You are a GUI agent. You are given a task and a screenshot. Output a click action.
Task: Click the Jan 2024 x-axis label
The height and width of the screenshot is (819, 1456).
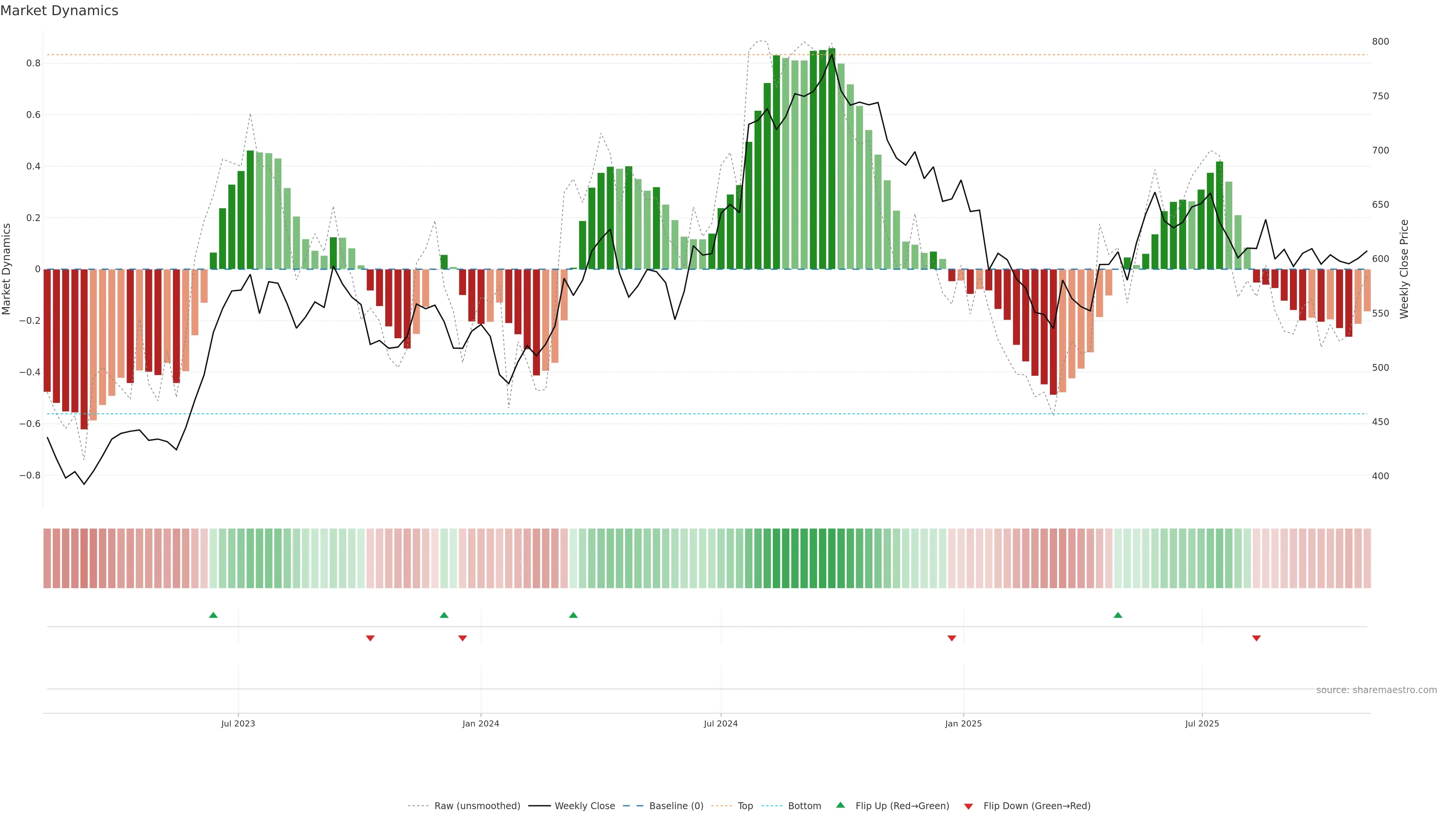(x=480, y=723)
